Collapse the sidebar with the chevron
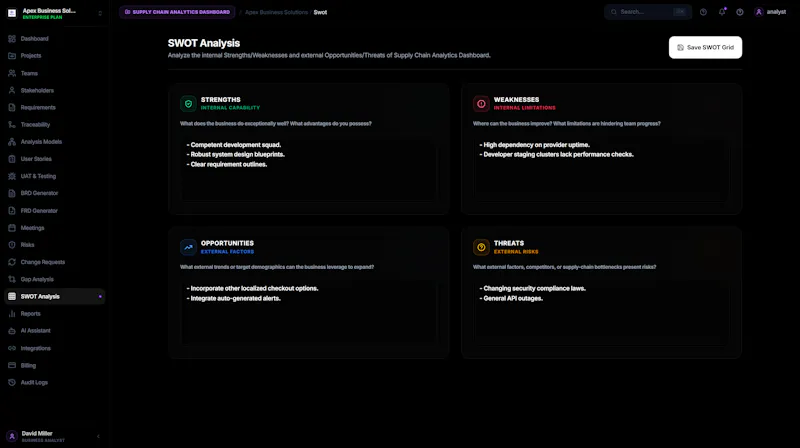 coord(98,436)
